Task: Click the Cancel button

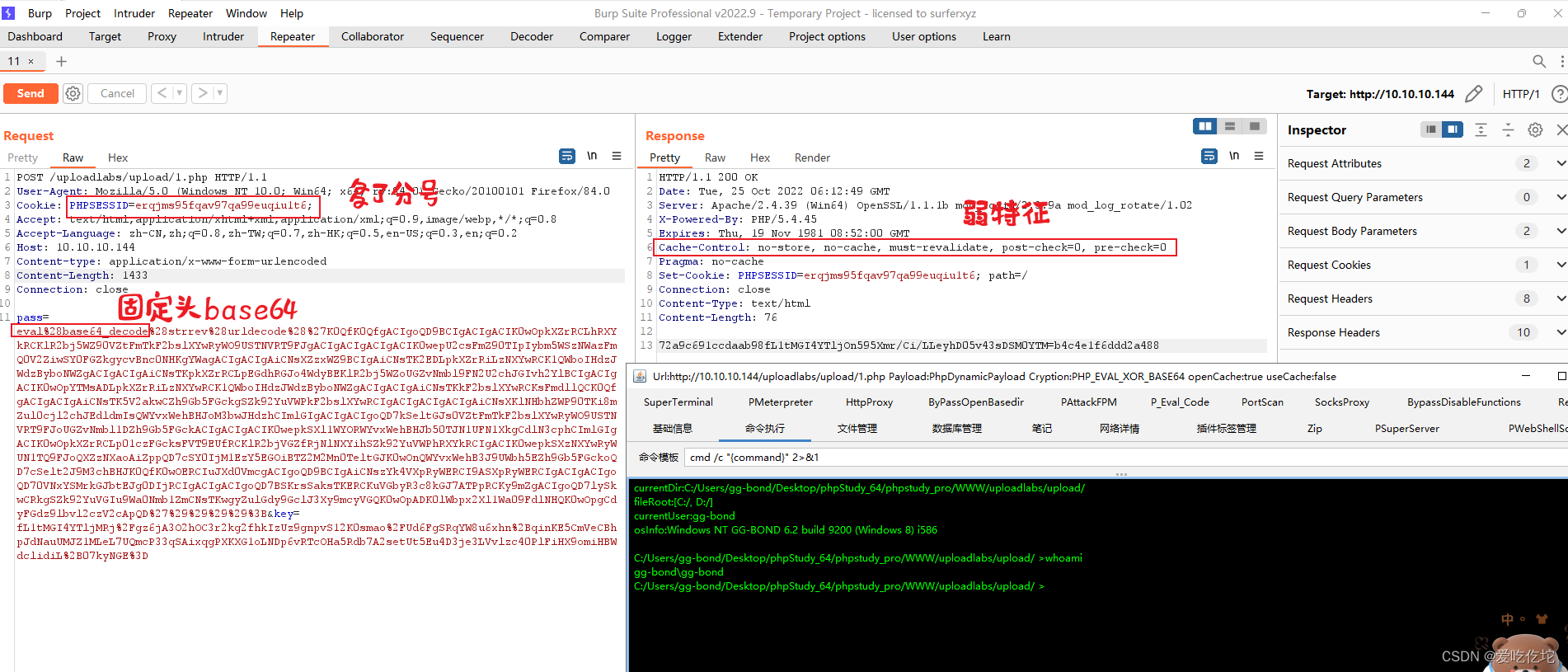Action: [x=117, y=93]
